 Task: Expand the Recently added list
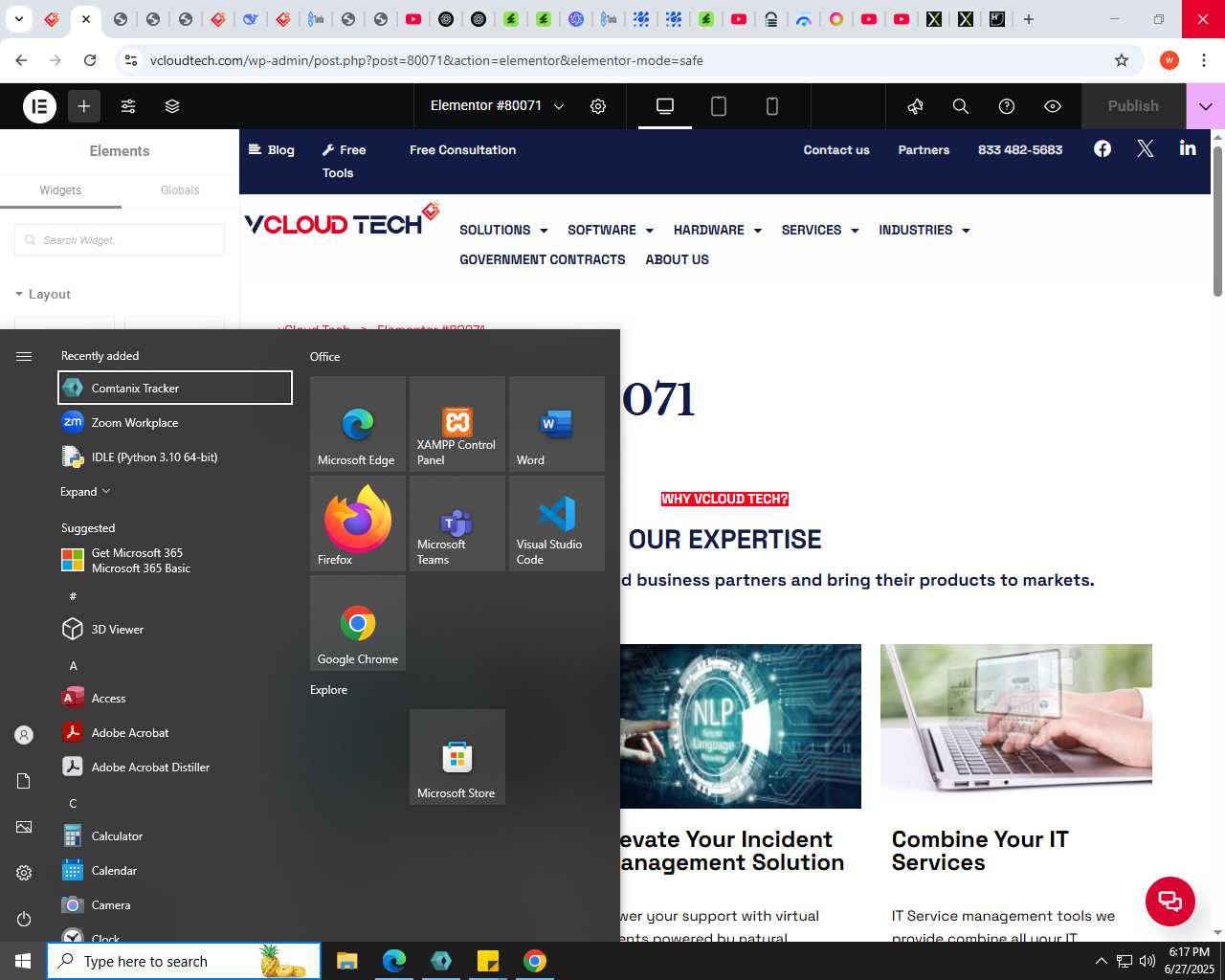coord(85,492)
